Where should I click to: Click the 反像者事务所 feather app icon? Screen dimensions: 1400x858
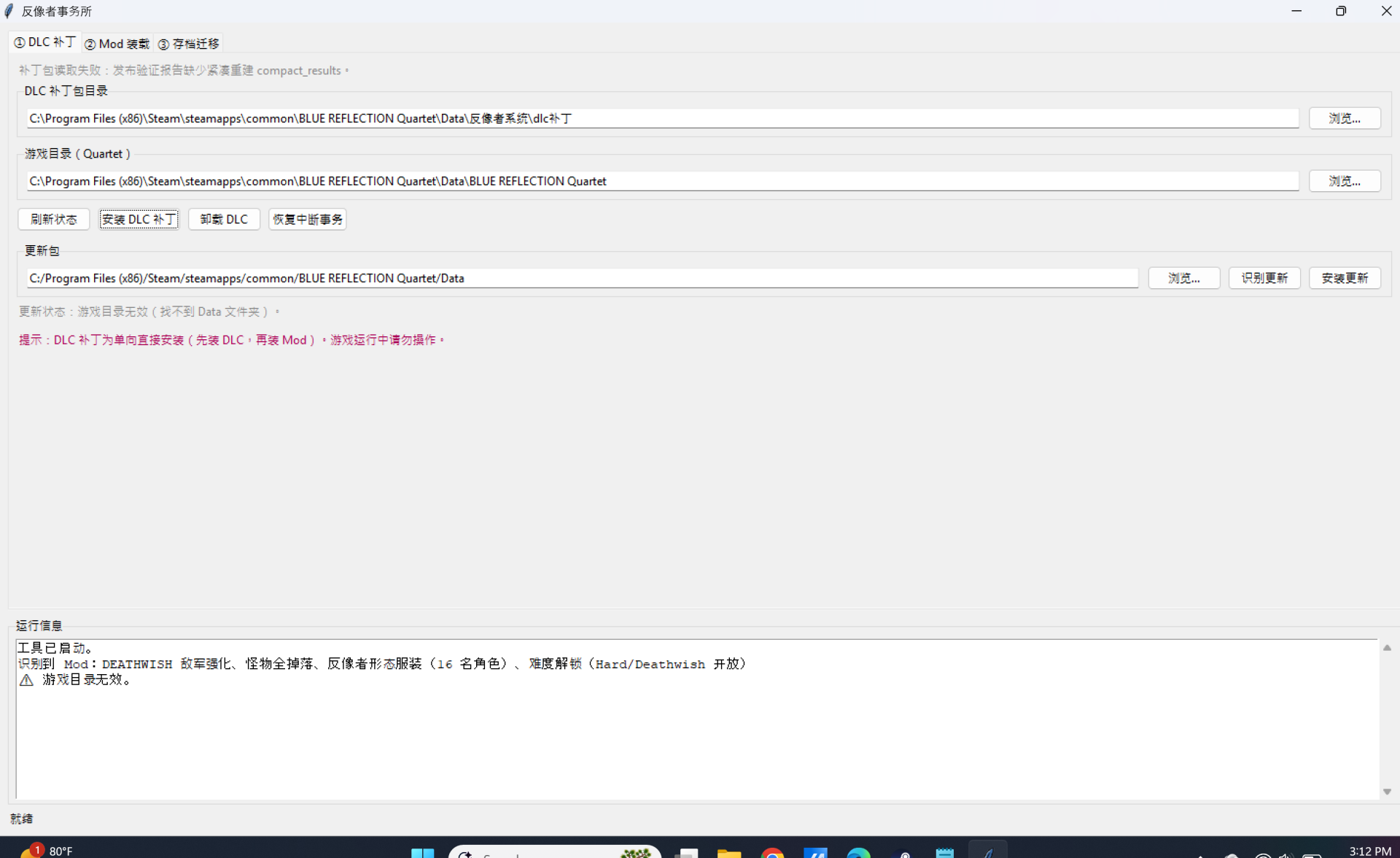point(9,11)
